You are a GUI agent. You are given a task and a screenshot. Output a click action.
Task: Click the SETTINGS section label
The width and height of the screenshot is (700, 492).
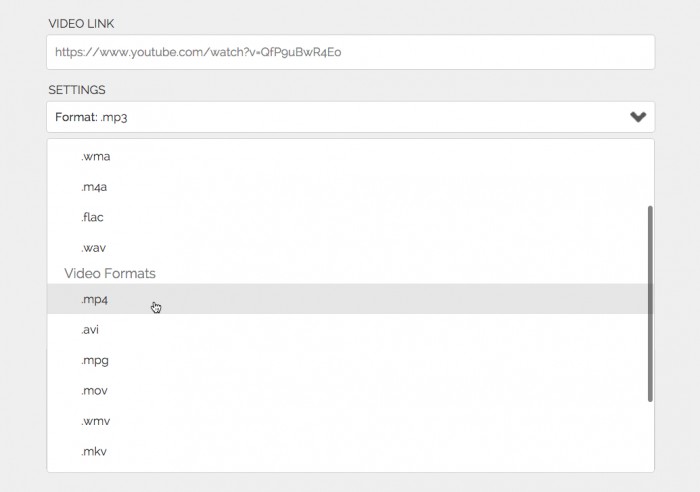point(77,90)
